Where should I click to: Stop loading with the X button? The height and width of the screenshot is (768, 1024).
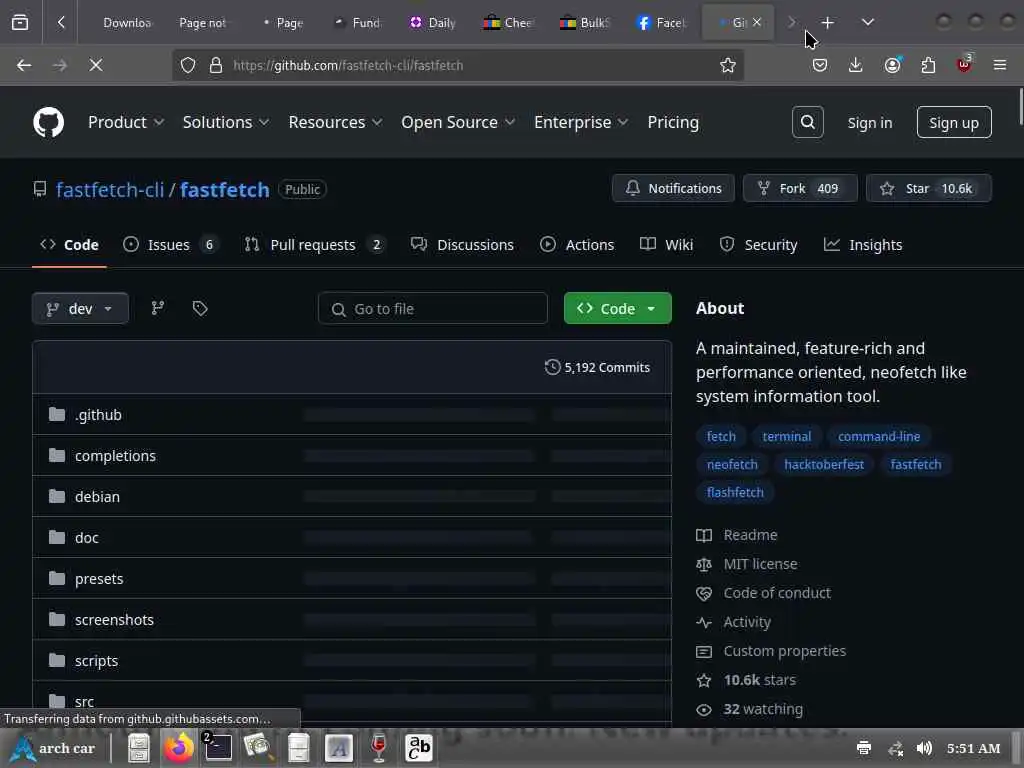95,65
